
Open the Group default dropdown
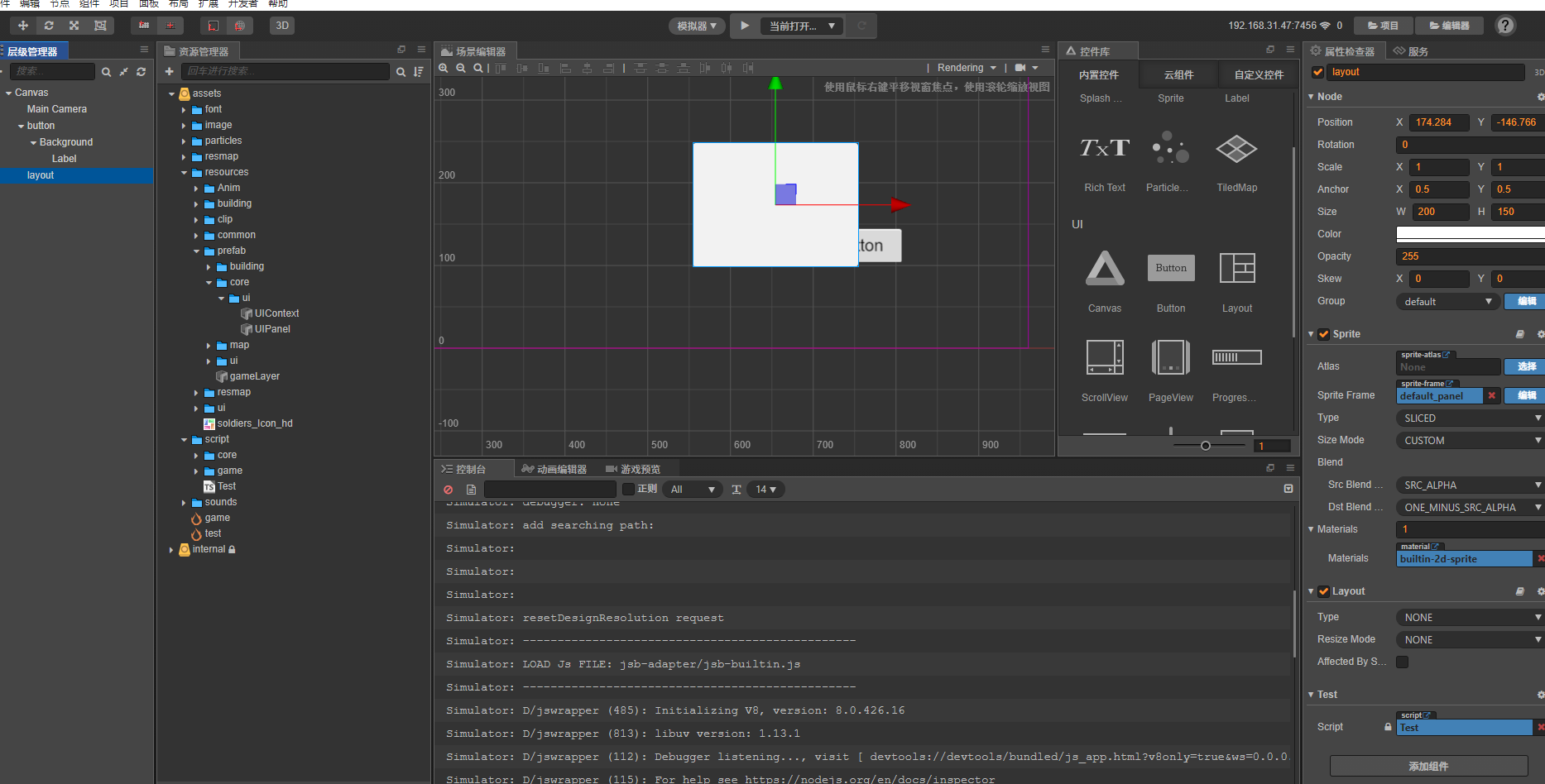pos(1447,302)
